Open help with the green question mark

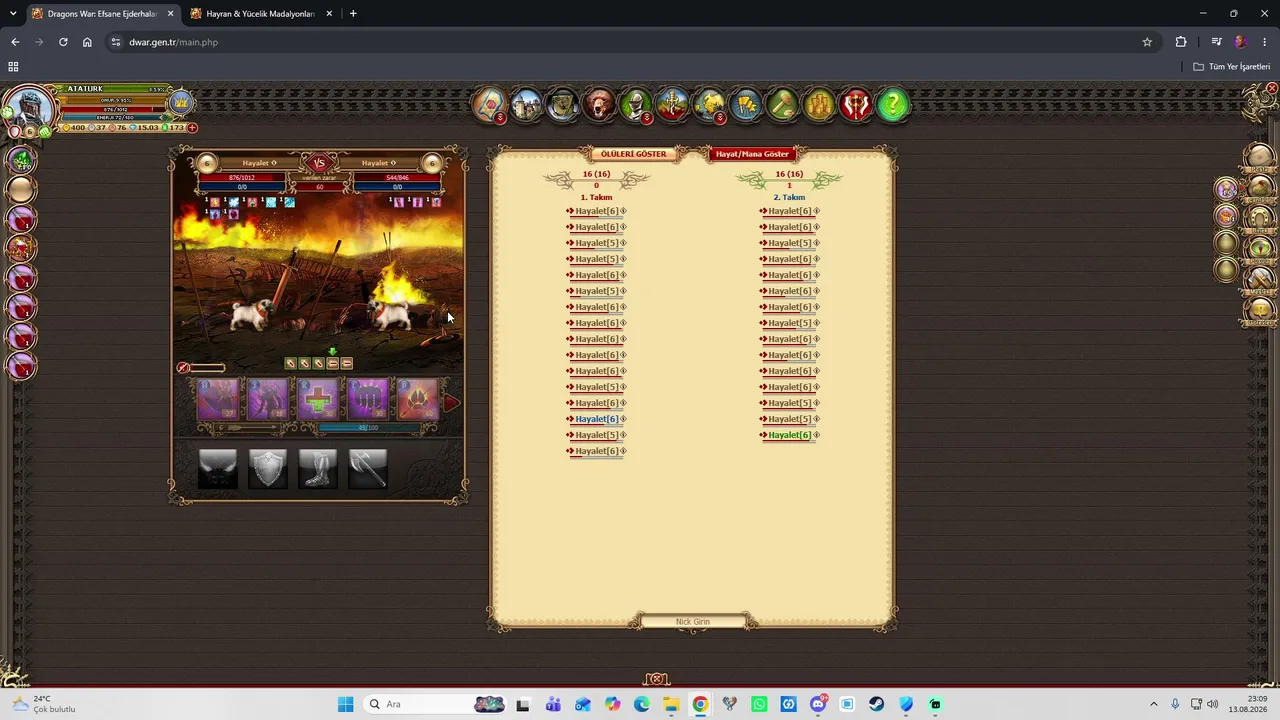(x=893, y=104)
